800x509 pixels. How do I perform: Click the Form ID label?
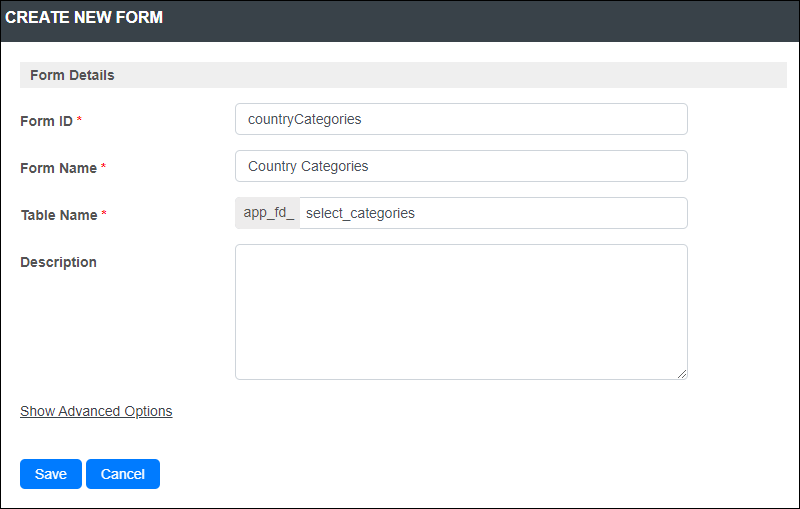tap(46, 121)
